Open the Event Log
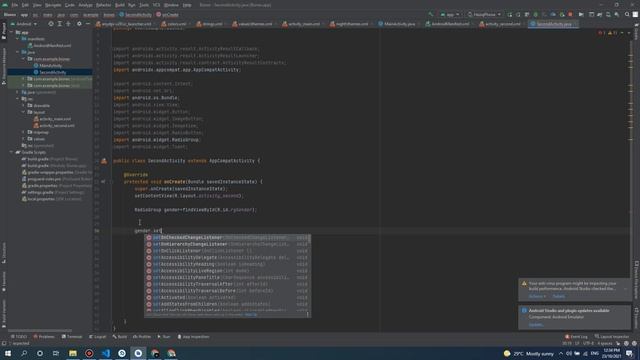640x360 pixels. [576, 337]
